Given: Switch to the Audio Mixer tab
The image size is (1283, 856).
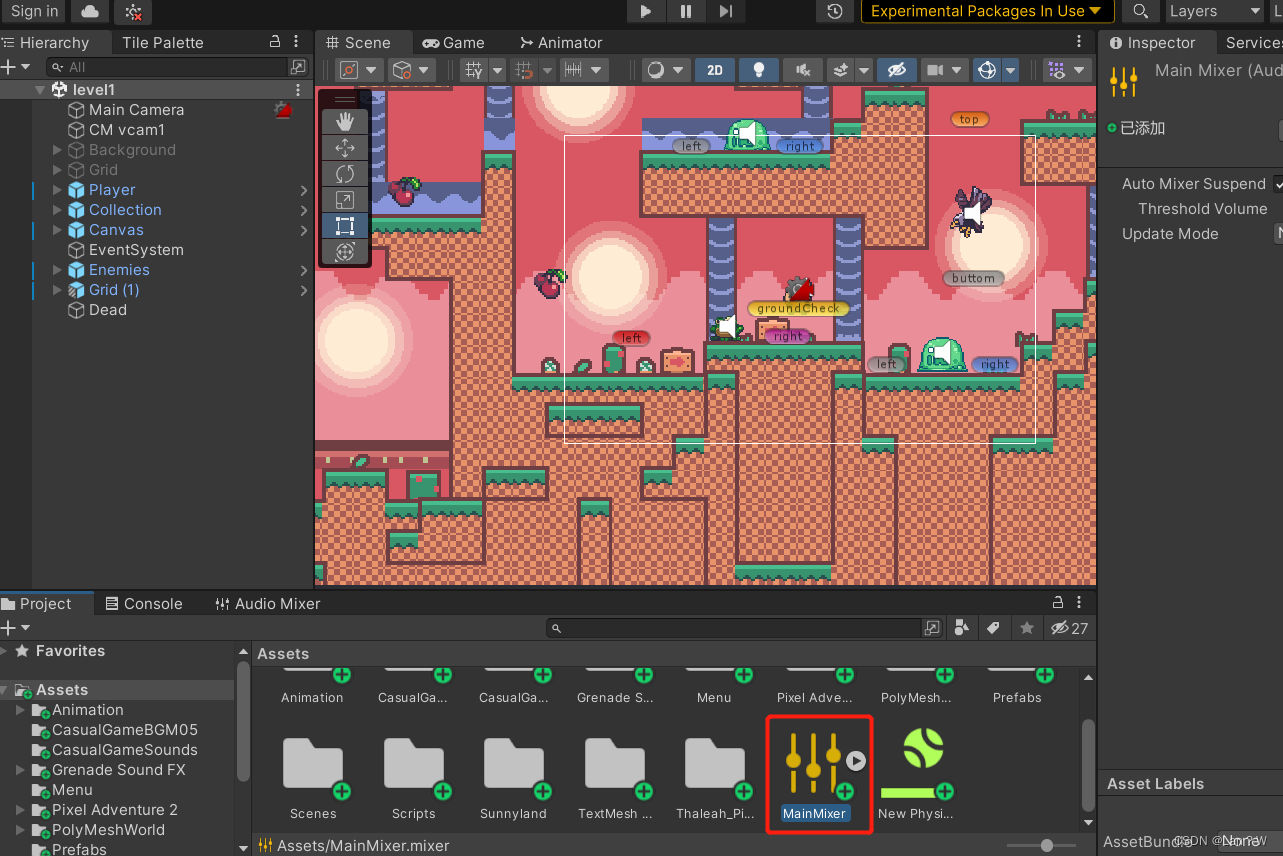Looking at the screenshot, I should click(268, 604).
